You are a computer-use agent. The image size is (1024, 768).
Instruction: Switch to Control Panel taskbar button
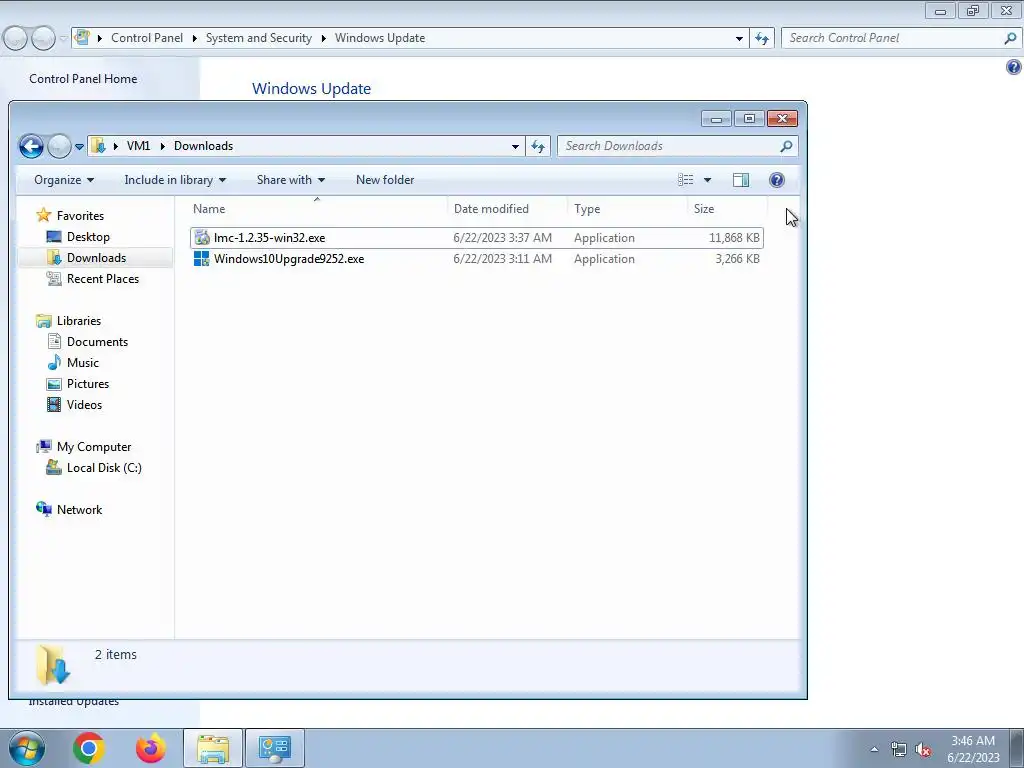point(275,748)
